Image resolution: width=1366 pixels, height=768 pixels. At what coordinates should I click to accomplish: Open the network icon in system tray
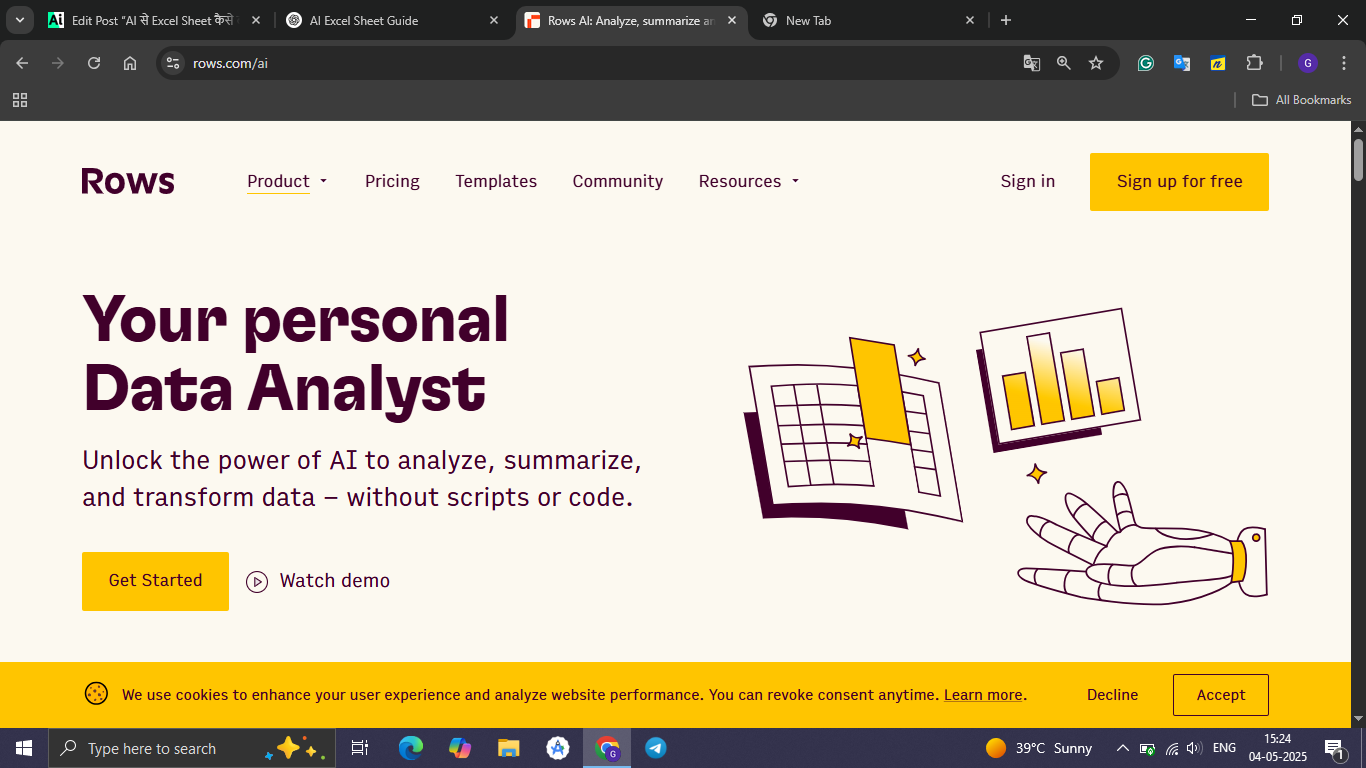pos(1172,748)
